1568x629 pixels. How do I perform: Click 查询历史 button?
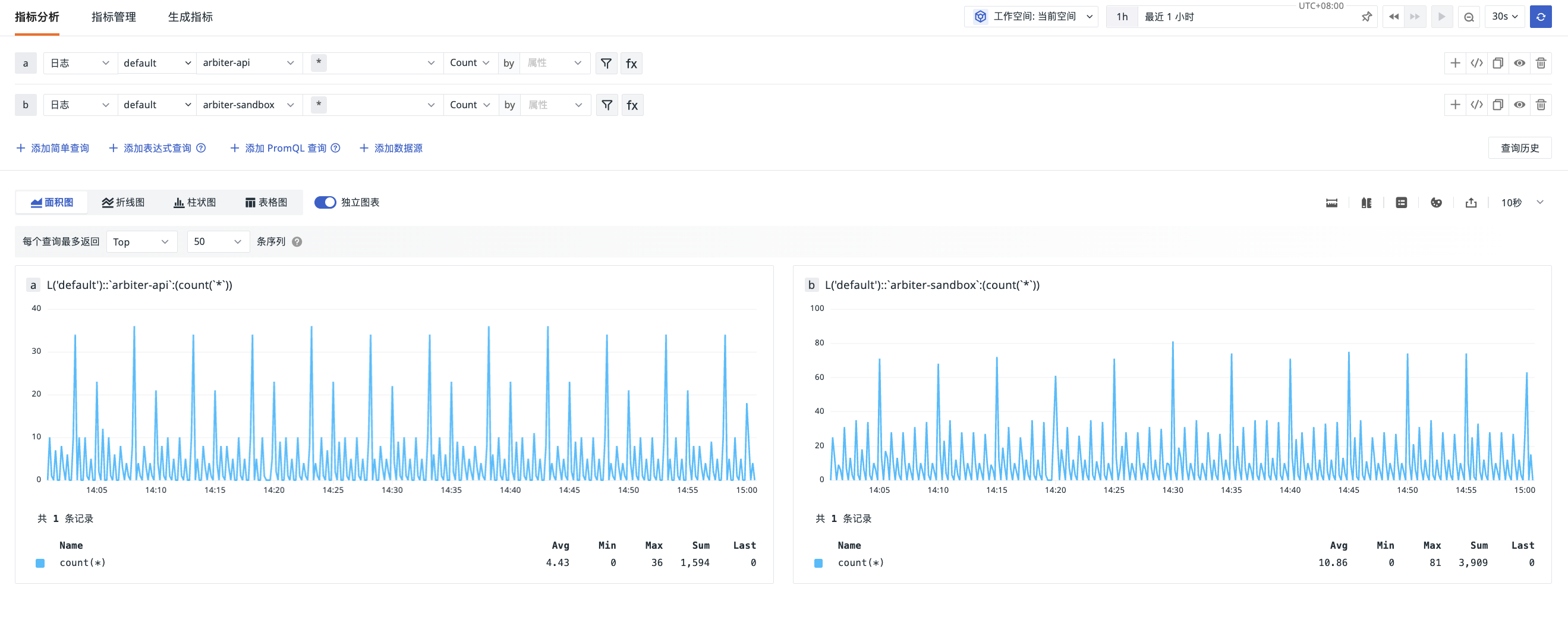click(1519, 148)
